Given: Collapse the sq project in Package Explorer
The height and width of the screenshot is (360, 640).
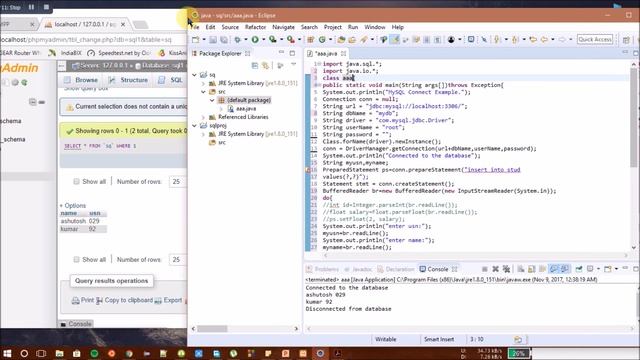Looking at the screenshot, I should pyautogui.click(x=195, y=75).
